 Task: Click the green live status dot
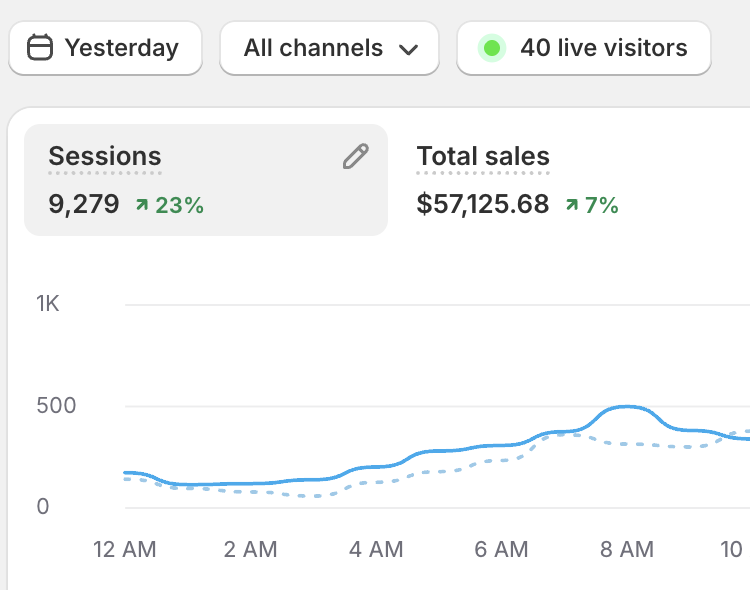(x=492, y=48)
